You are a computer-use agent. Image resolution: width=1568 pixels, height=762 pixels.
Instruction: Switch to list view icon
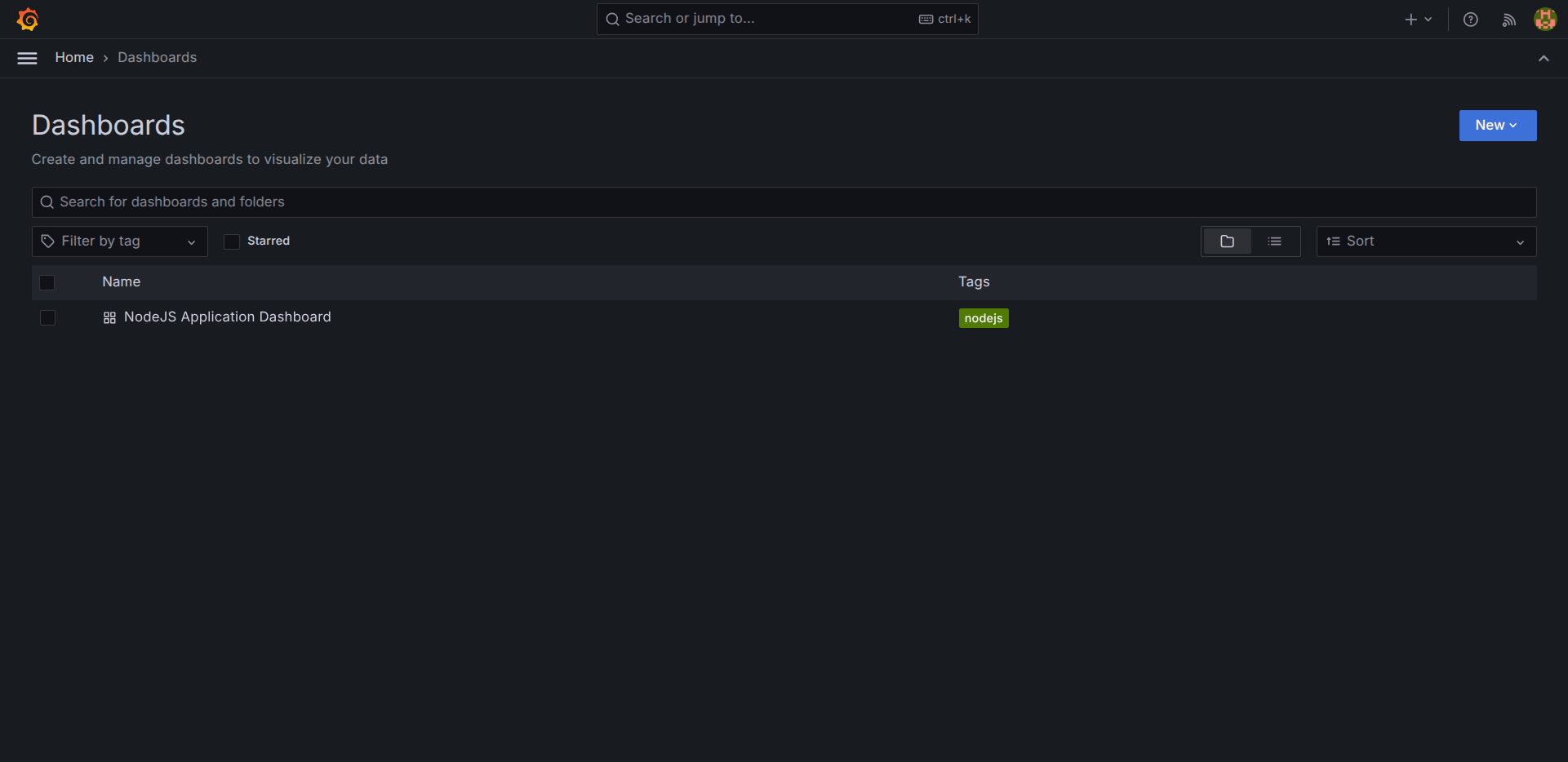pyautogui.click(x=1274, y=241)
